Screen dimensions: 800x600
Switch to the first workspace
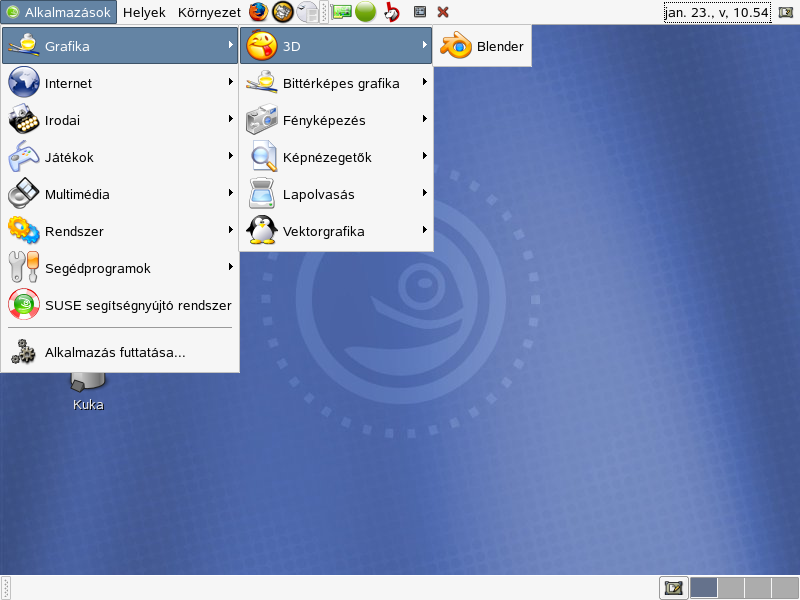704,588
